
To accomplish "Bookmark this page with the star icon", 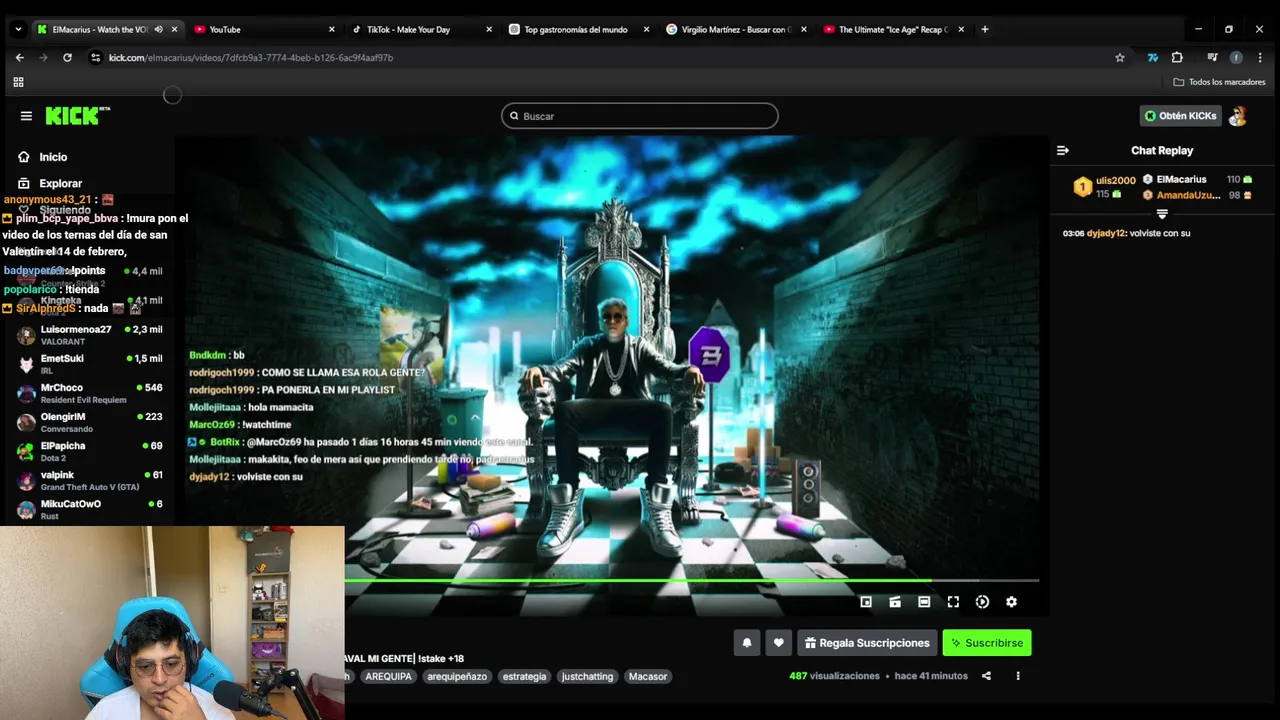I will click(1120, 57).
